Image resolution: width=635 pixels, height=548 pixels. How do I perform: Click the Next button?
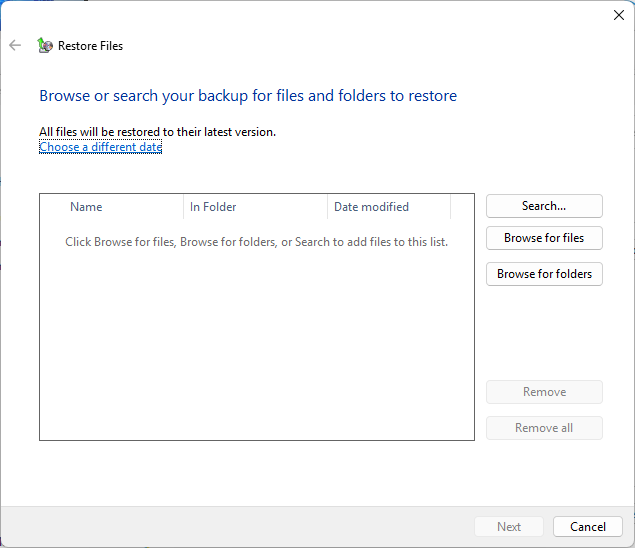pyautogui.click(x=509, y=527)
